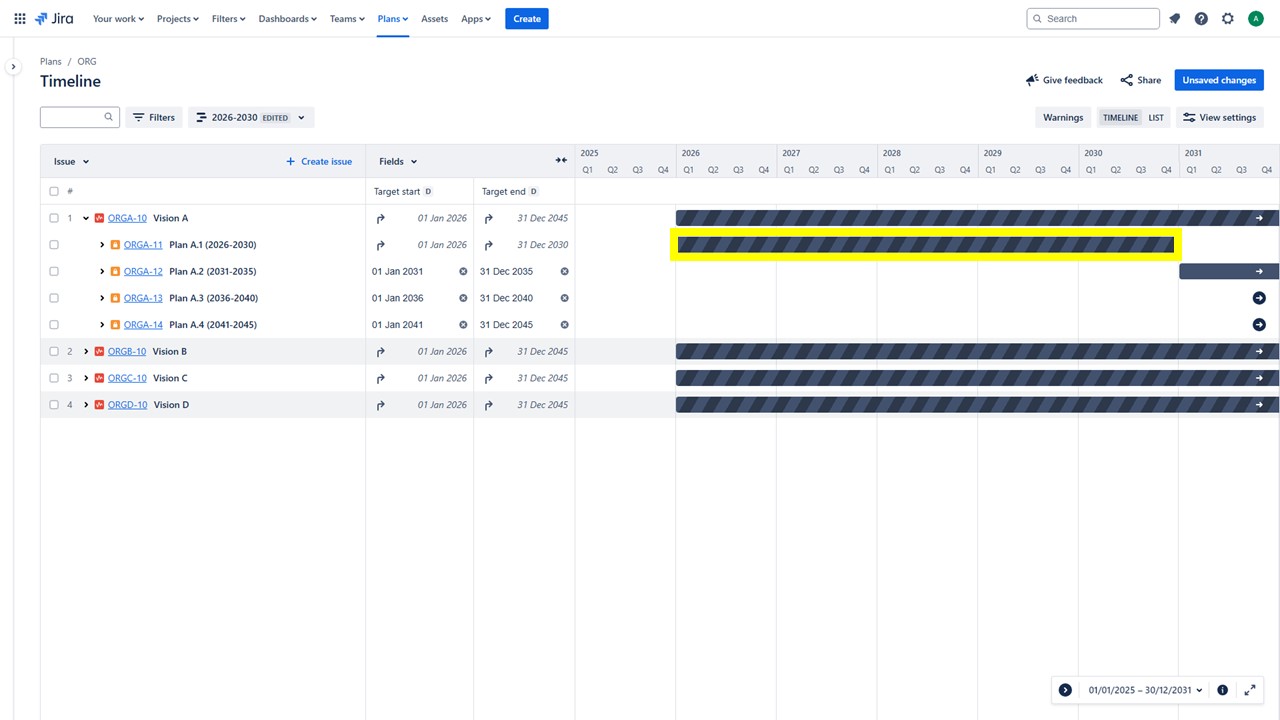Jump to ORGA-14 bar off-screen arrow
Image resolution: width=1280 pixels, height=720 pixels.
coord(1259,325)
